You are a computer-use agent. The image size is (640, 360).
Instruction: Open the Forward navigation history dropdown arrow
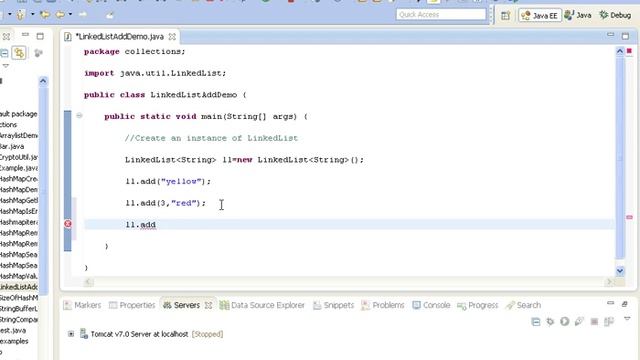coord(70,15)
